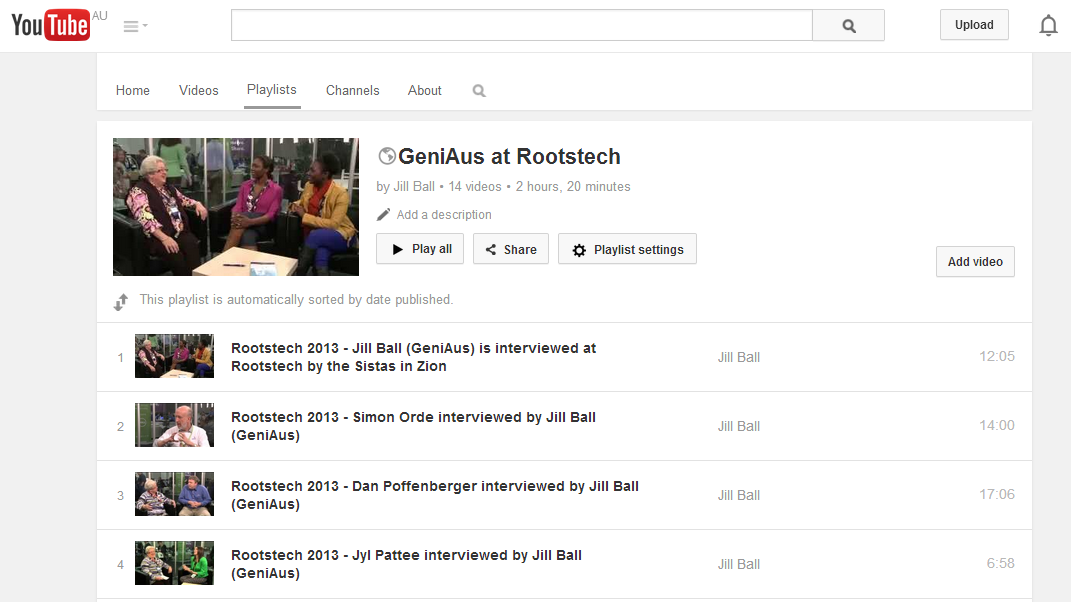The height and width of the screenshot is (602, 1071).
Task: Open Jill Ball link under playlist title
Action: tap(414, 187)
